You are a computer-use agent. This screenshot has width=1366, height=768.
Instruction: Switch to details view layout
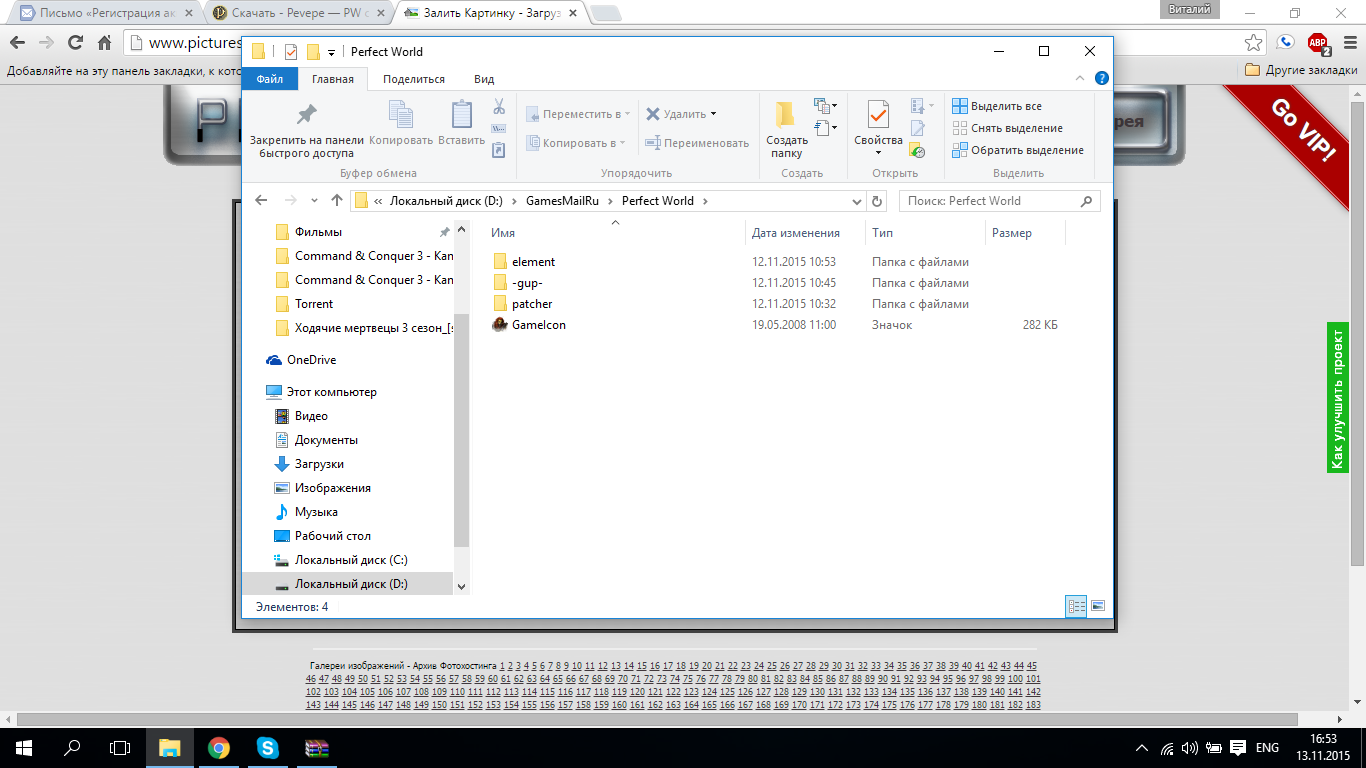click(x=1077, y=606)
